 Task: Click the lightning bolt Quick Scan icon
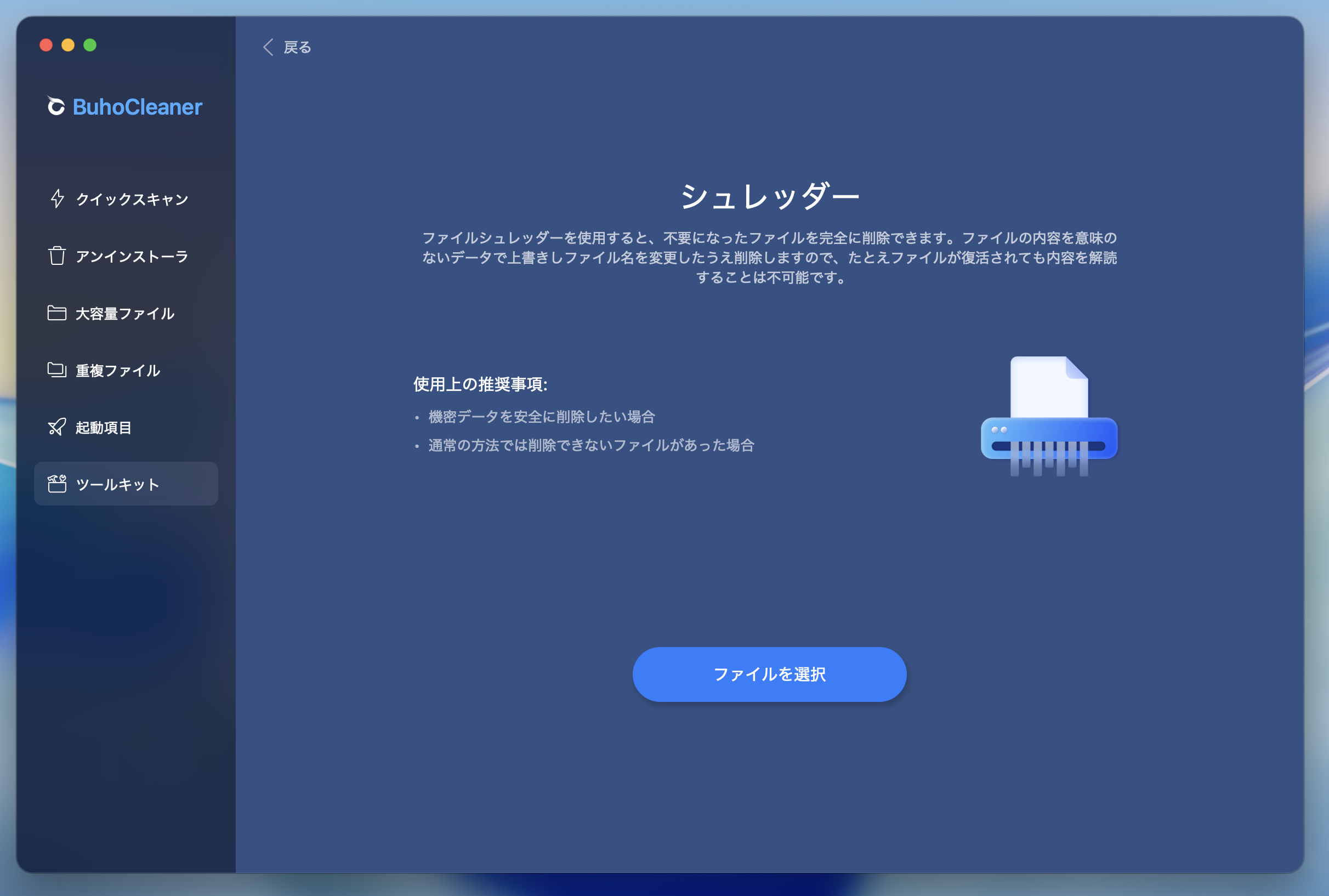(x=57, y=199)
